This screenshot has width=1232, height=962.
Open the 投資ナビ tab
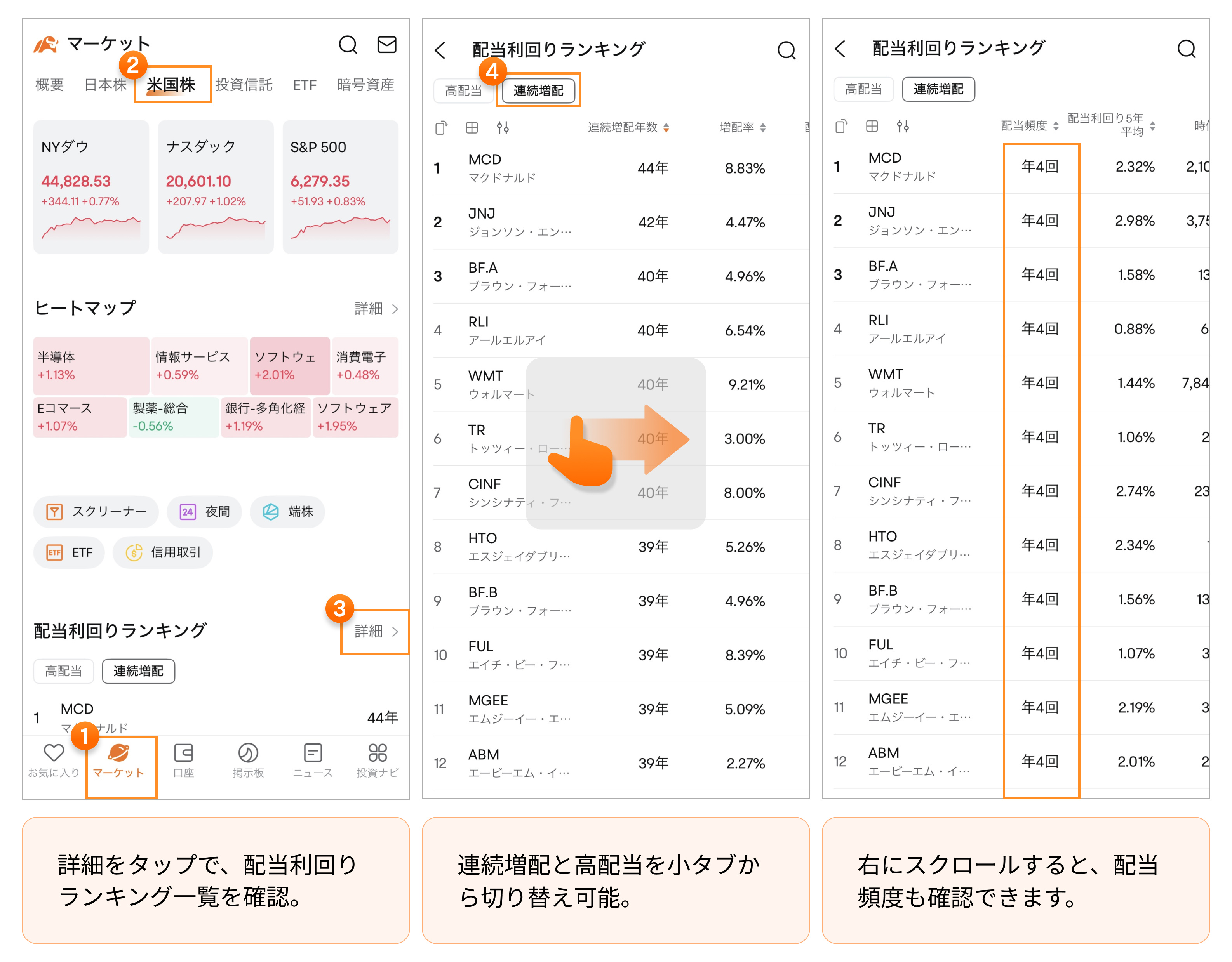pyautogui.click(x=378, y=760)
